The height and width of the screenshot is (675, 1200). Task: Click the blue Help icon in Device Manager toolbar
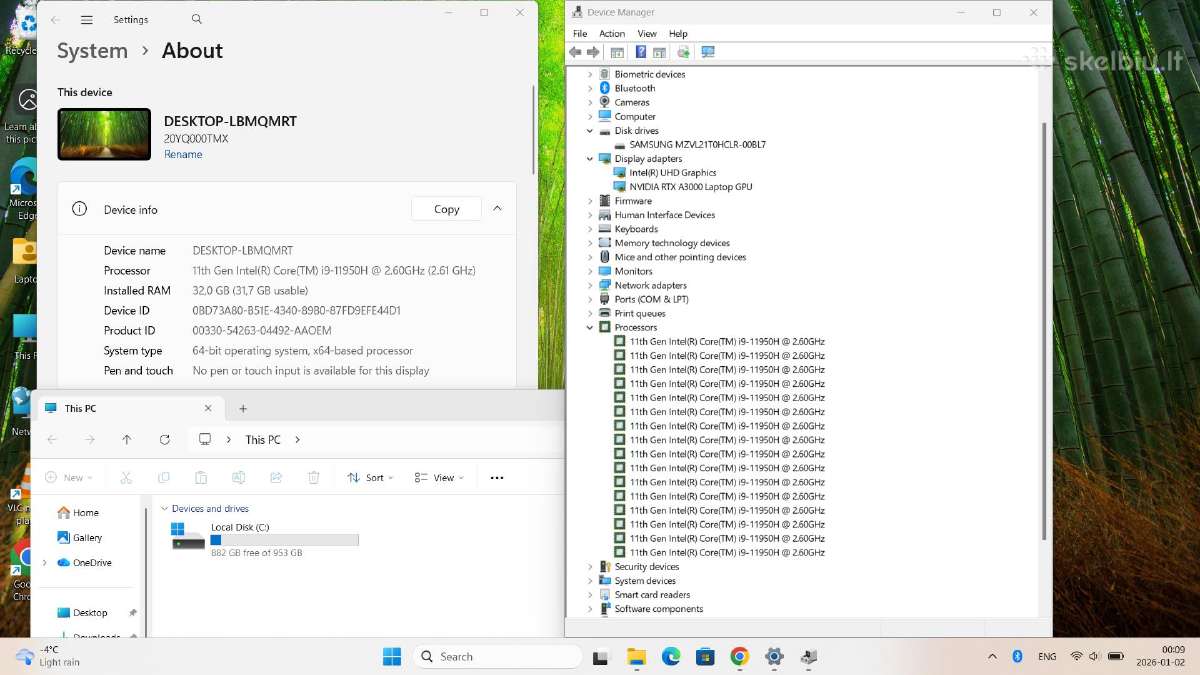(x=641, y=52)
